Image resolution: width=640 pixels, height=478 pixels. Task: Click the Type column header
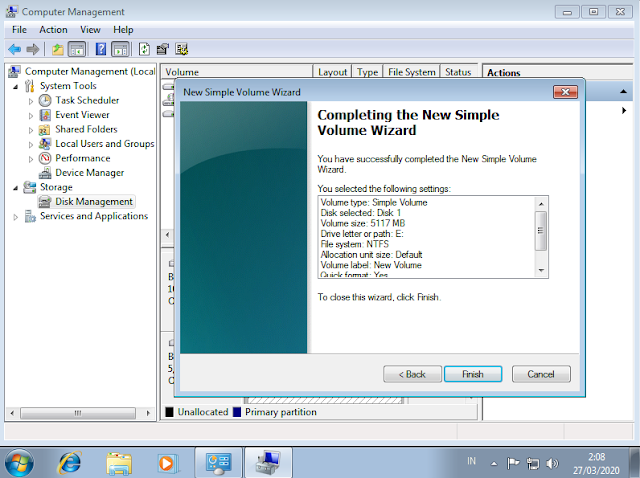367,72
